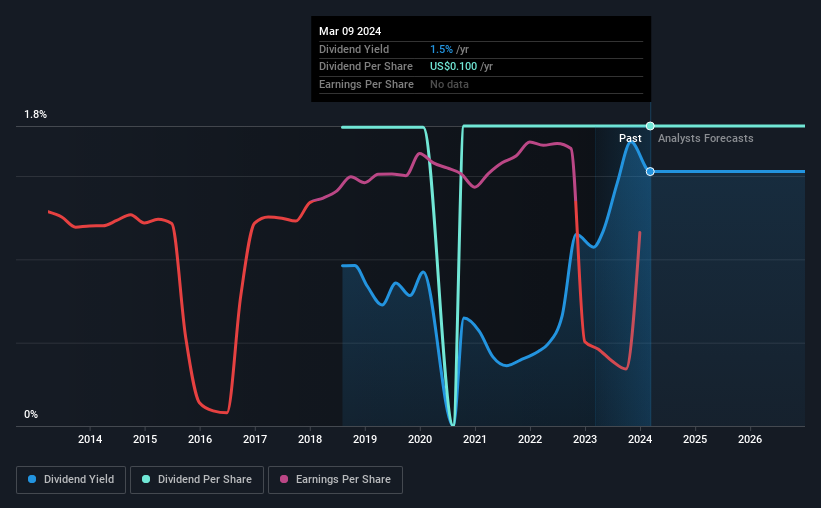Image resolution: width=821 pixels, height=508 pixels.
Task: Click the 2017 x-axis year label
Action: pos(255,439)
